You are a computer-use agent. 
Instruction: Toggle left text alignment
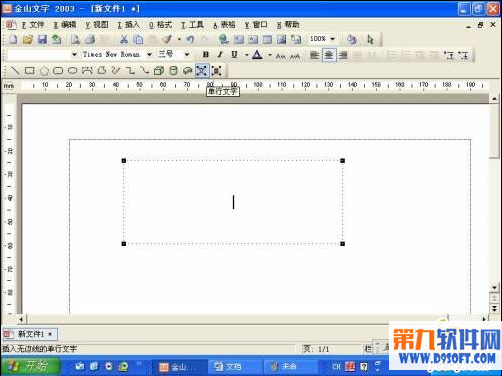(314, 55)
